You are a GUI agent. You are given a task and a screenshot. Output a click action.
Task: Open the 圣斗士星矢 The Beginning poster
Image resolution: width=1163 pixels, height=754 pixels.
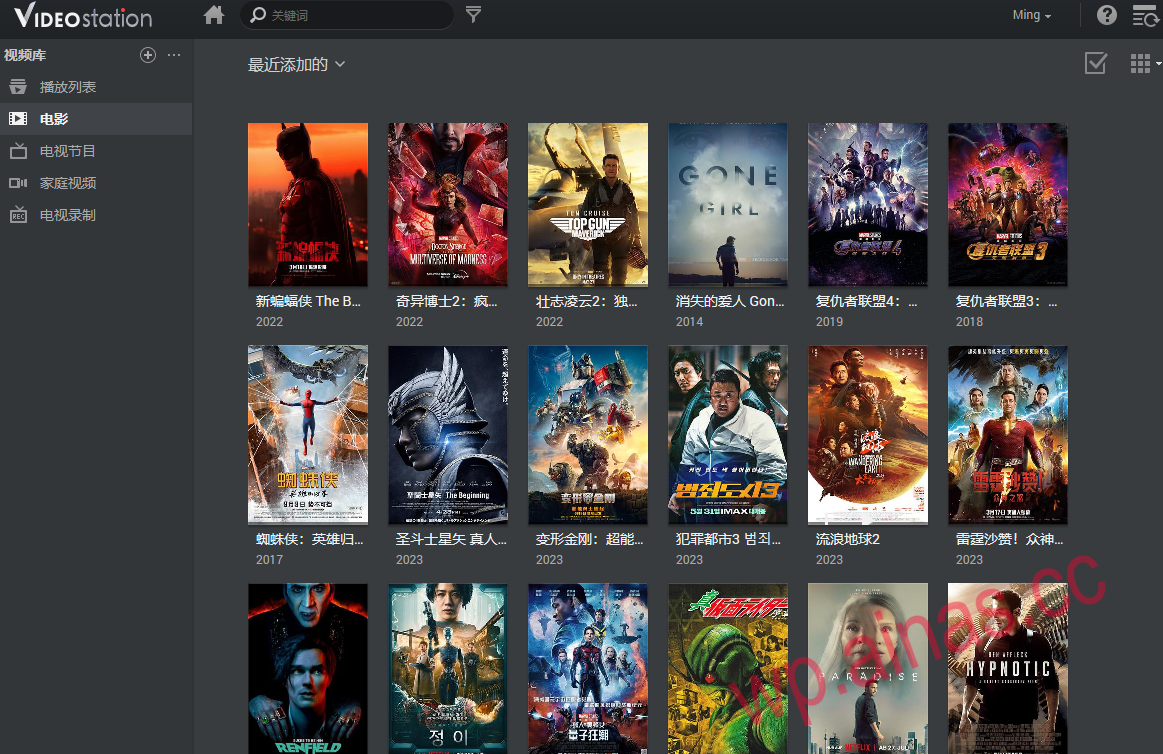click(x=448, y=435)
